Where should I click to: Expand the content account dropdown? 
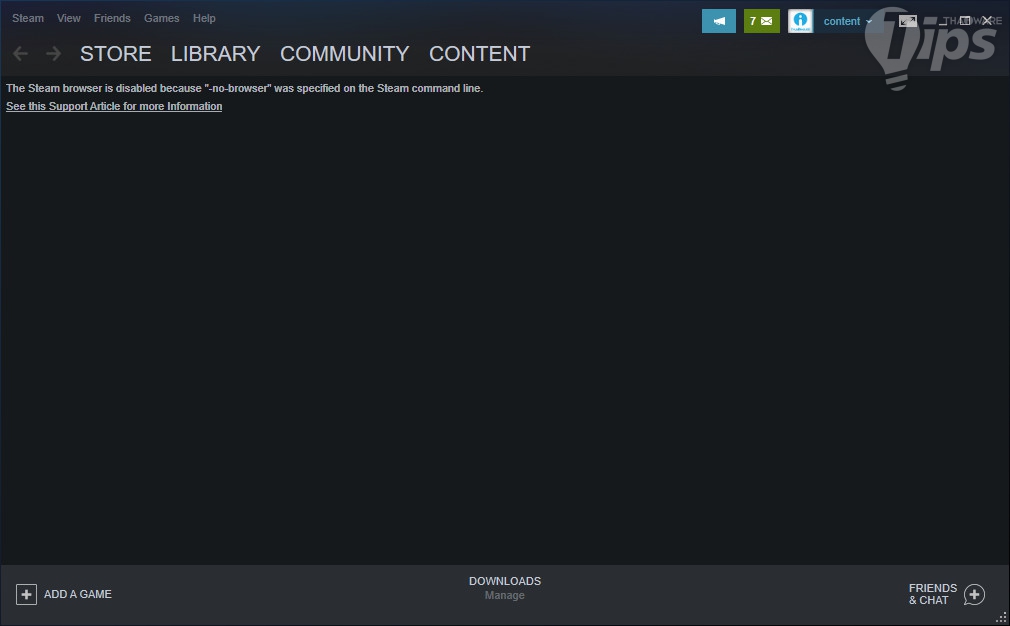tap(848, 21)
